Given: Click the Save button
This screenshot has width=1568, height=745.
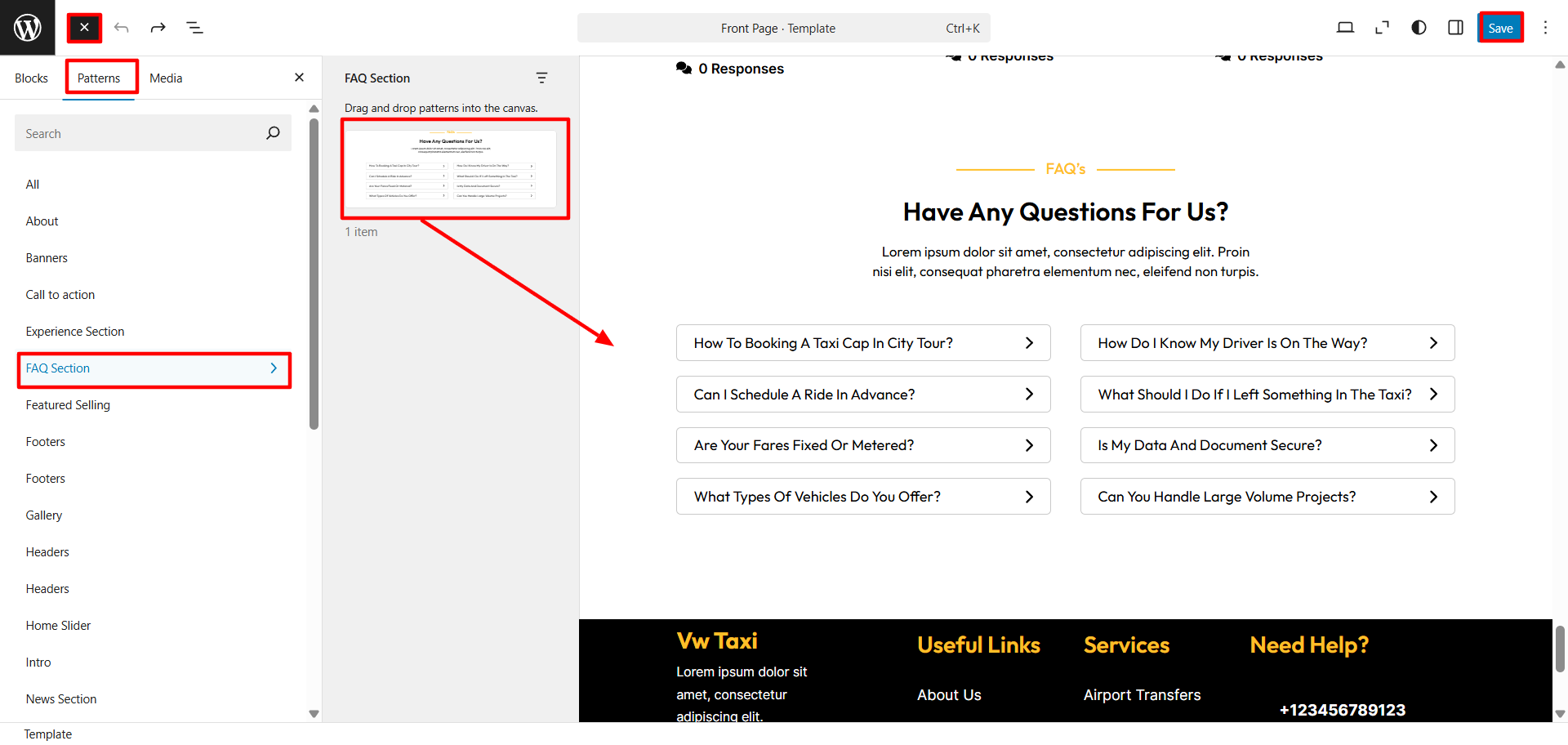Looking at the screenshot, I should pyautogui.click(x=1500, y=28).
